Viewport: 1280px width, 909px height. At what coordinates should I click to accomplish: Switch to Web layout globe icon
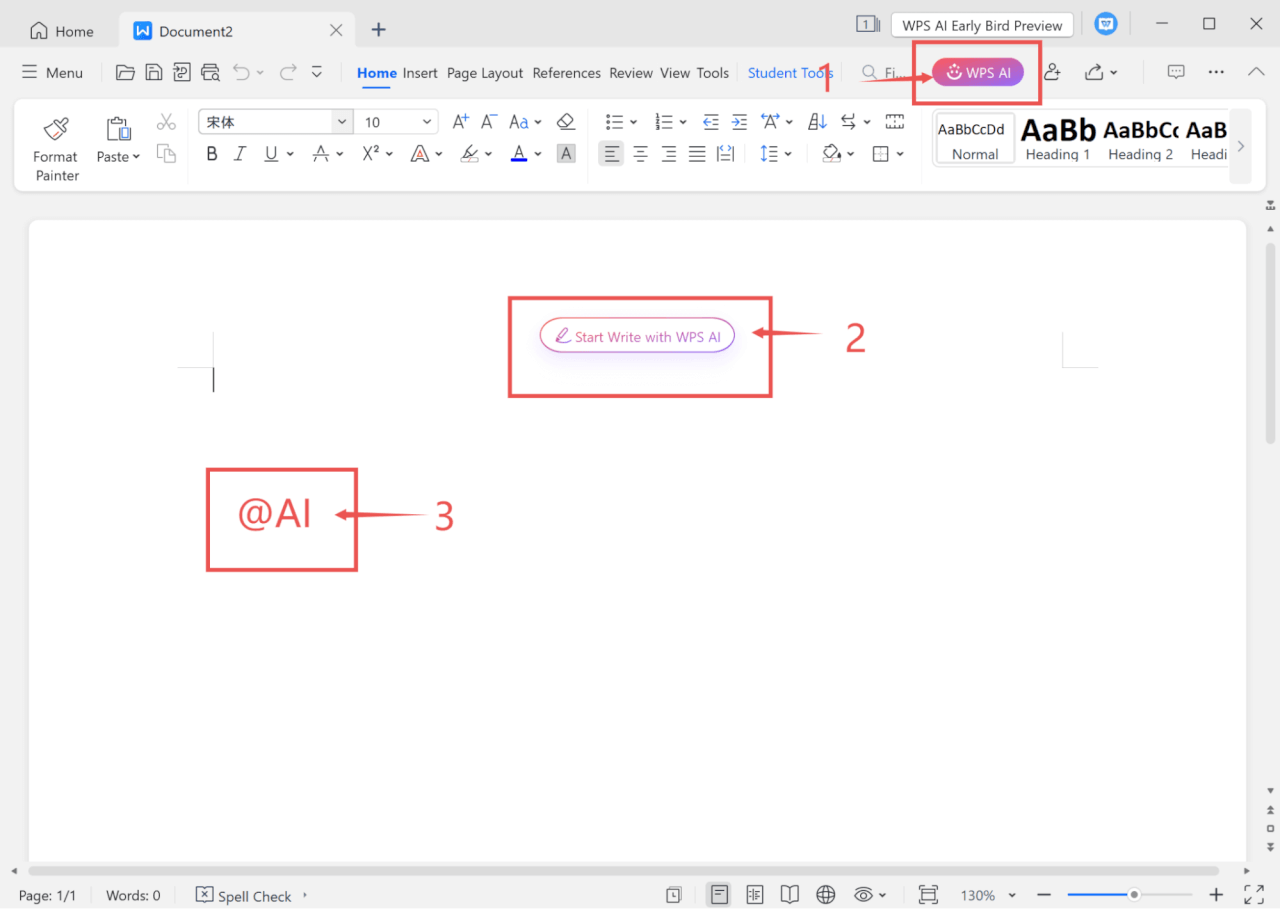[x=826, y=895]
